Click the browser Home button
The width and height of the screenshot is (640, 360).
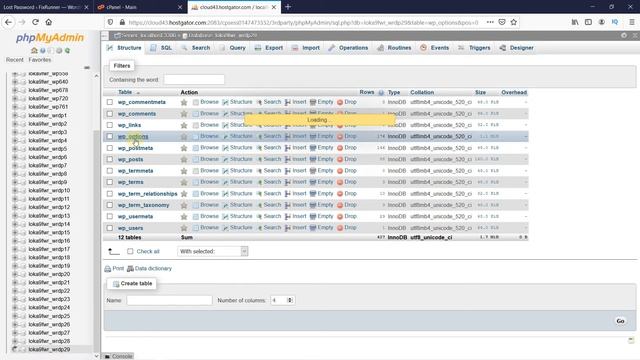tap(49, 22)
